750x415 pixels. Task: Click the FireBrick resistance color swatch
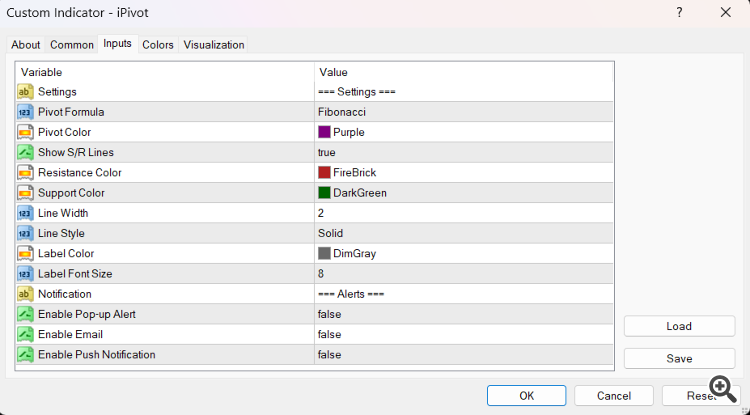click(324, 173)
